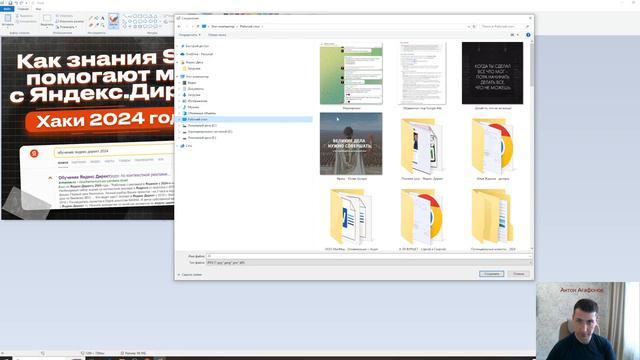Select Изображения in navigation pane

[x=194, y=101]
